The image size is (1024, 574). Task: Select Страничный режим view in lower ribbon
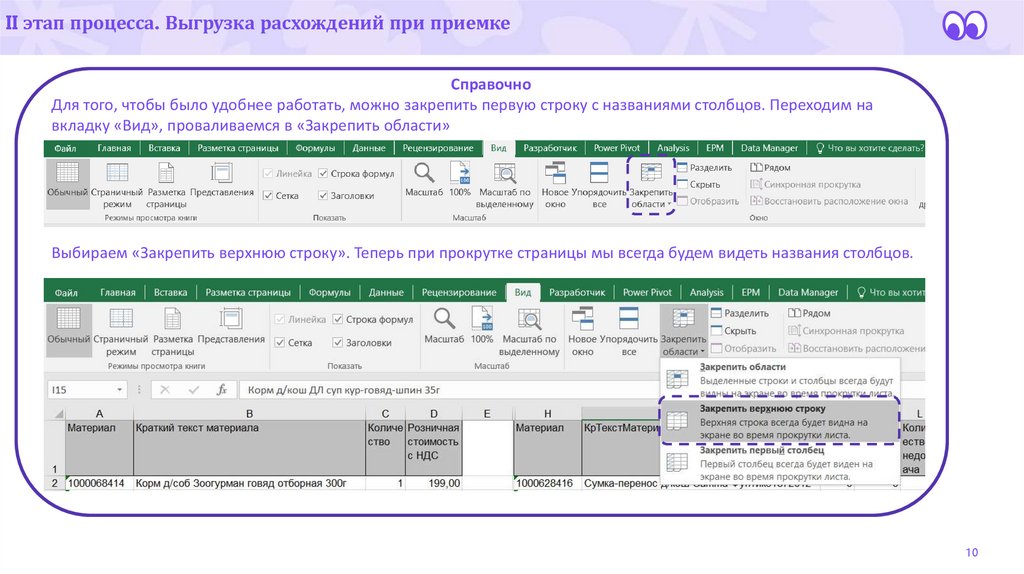[x=120, y=321]
